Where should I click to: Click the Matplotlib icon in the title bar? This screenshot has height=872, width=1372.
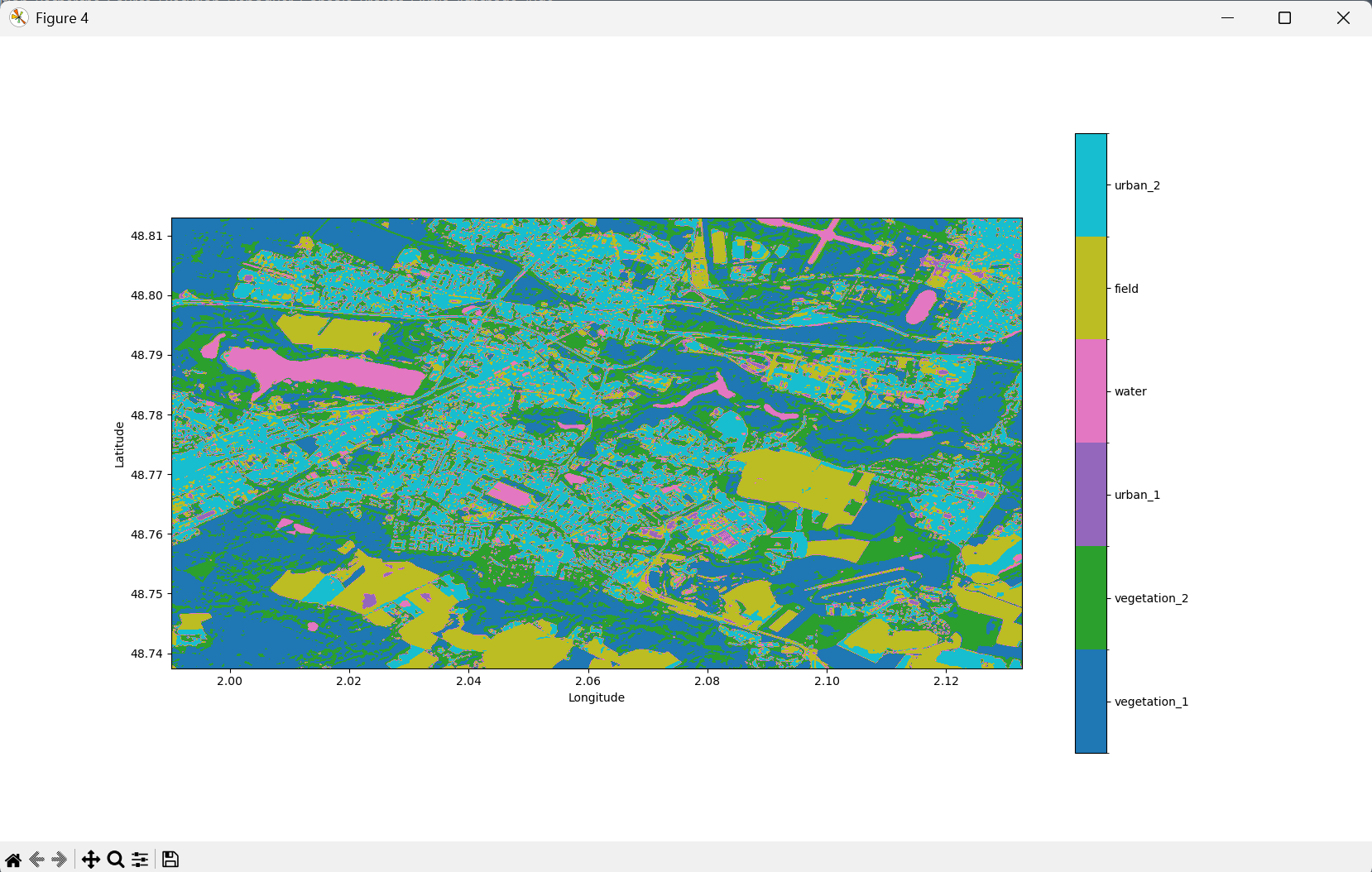click(x=18, y=17)
